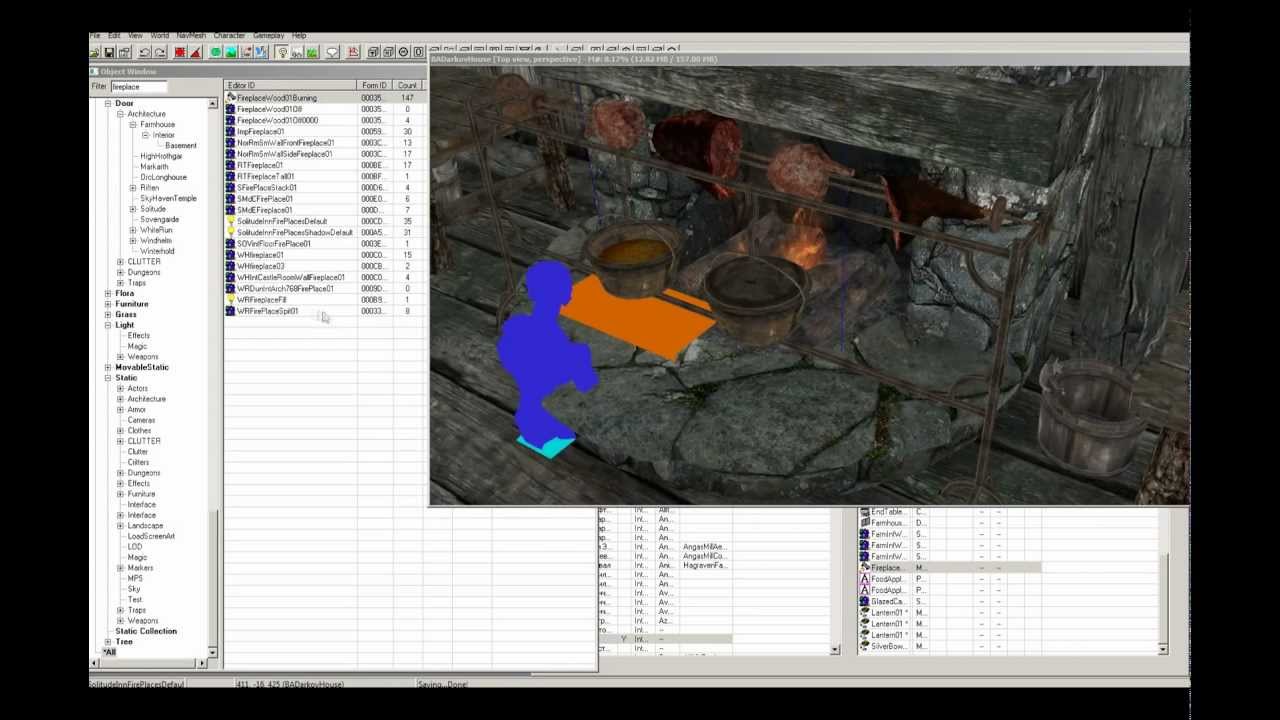
Task: Select the SolitudeInnFirePlacesDefault light entry
Action: click(325, 221)
